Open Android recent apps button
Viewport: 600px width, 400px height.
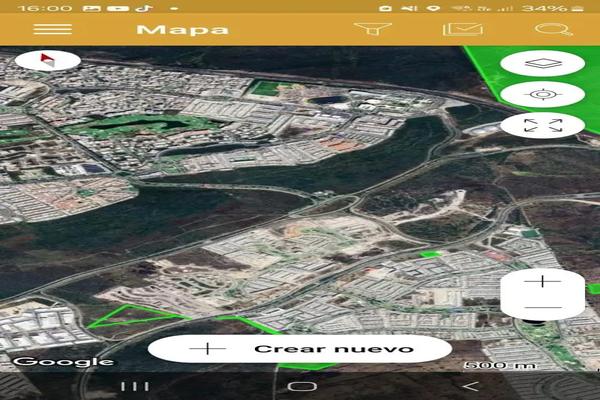click(x=135, y=386)
